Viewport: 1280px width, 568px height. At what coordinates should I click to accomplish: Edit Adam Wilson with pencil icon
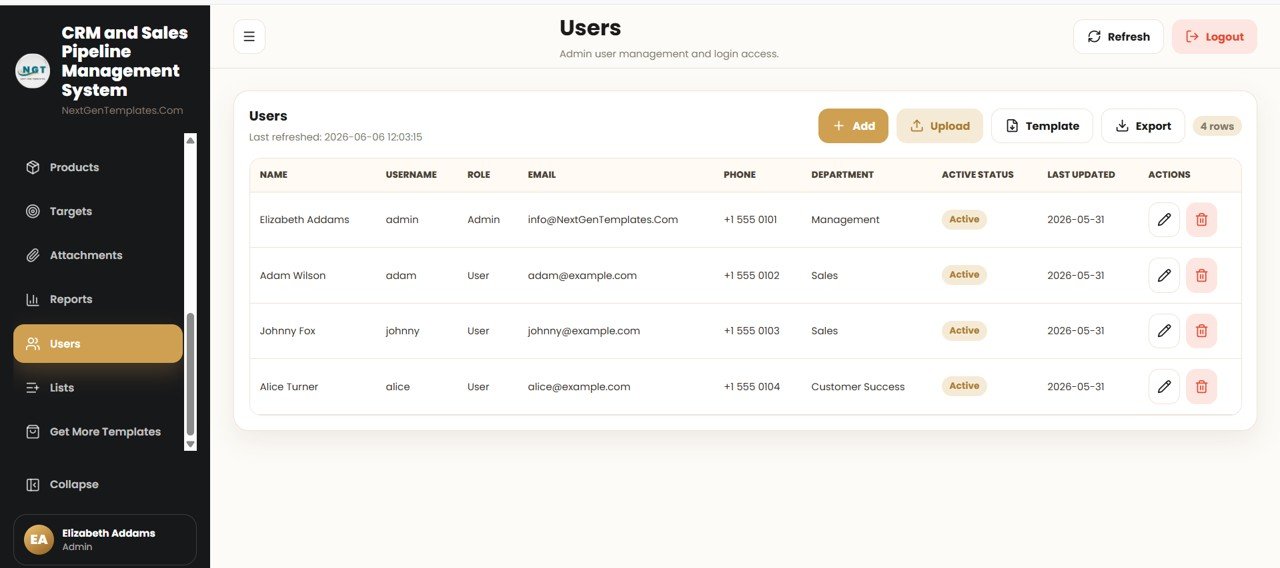tap(1164, 275)
